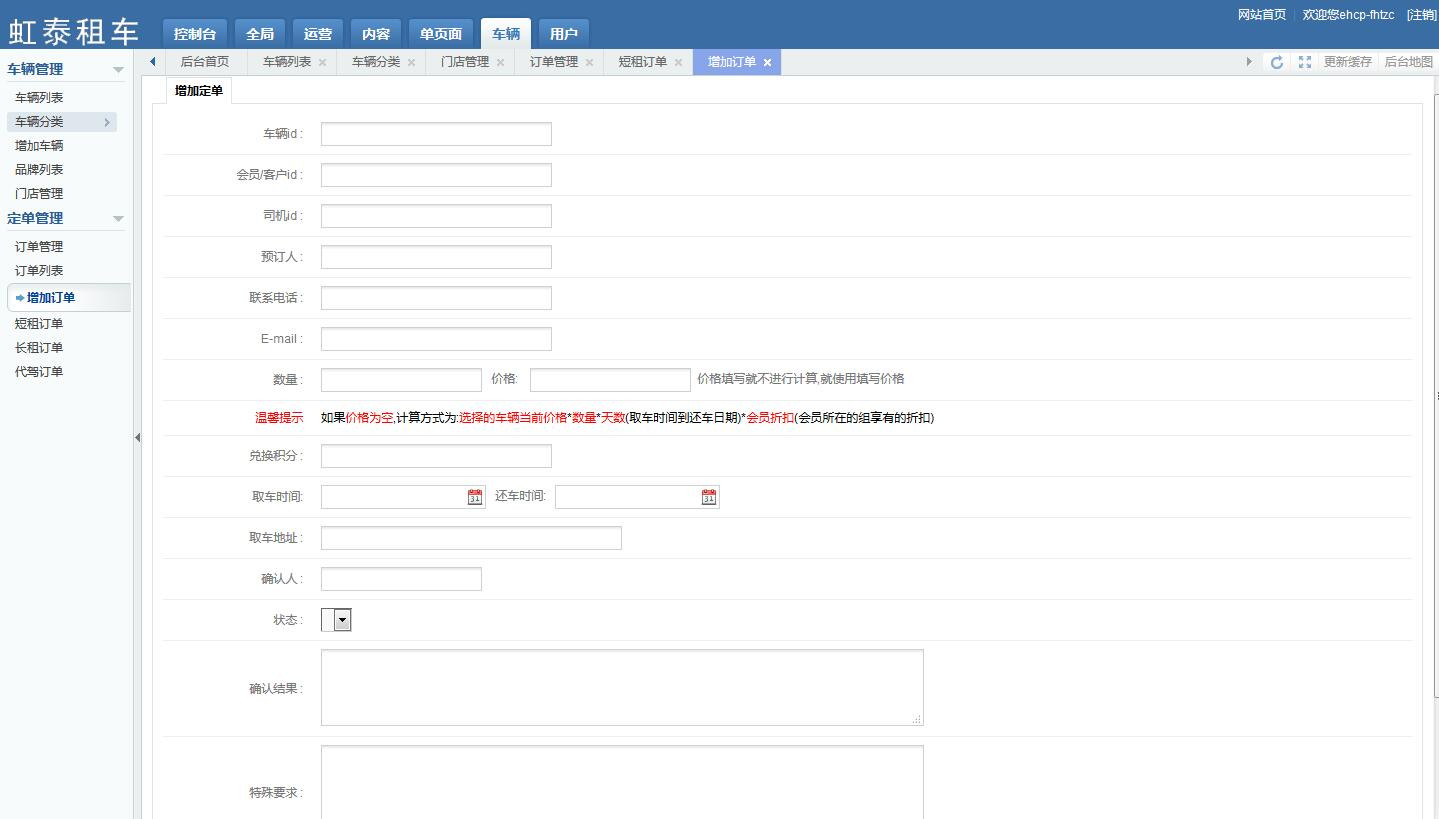Click the 网站首页 link
This screenshot has height=819, width=1439.
[x=1261, y=15]
